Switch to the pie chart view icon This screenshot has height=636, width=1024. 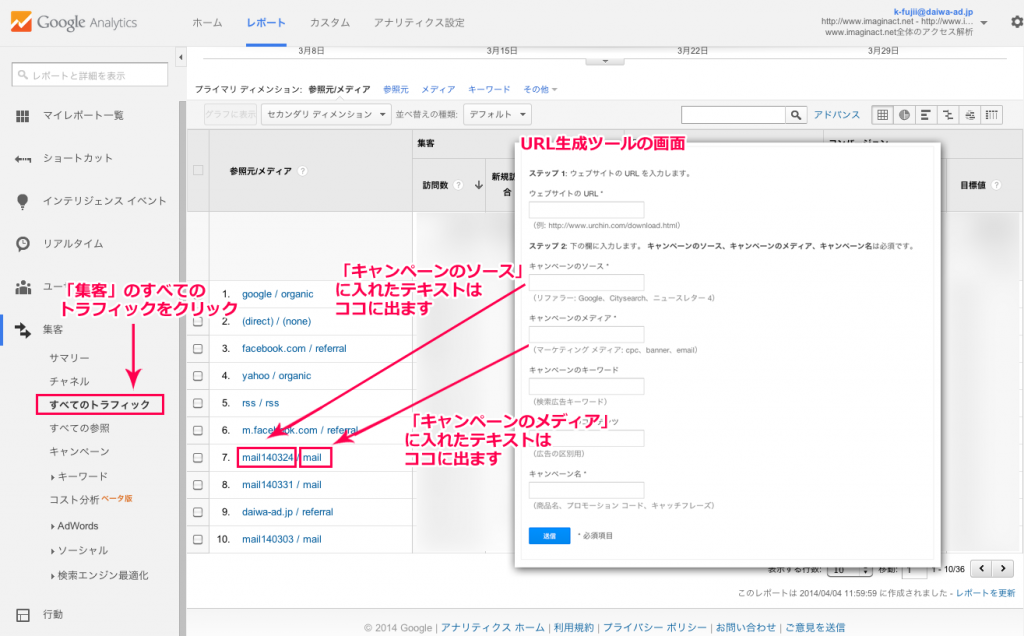coord(904,115)
